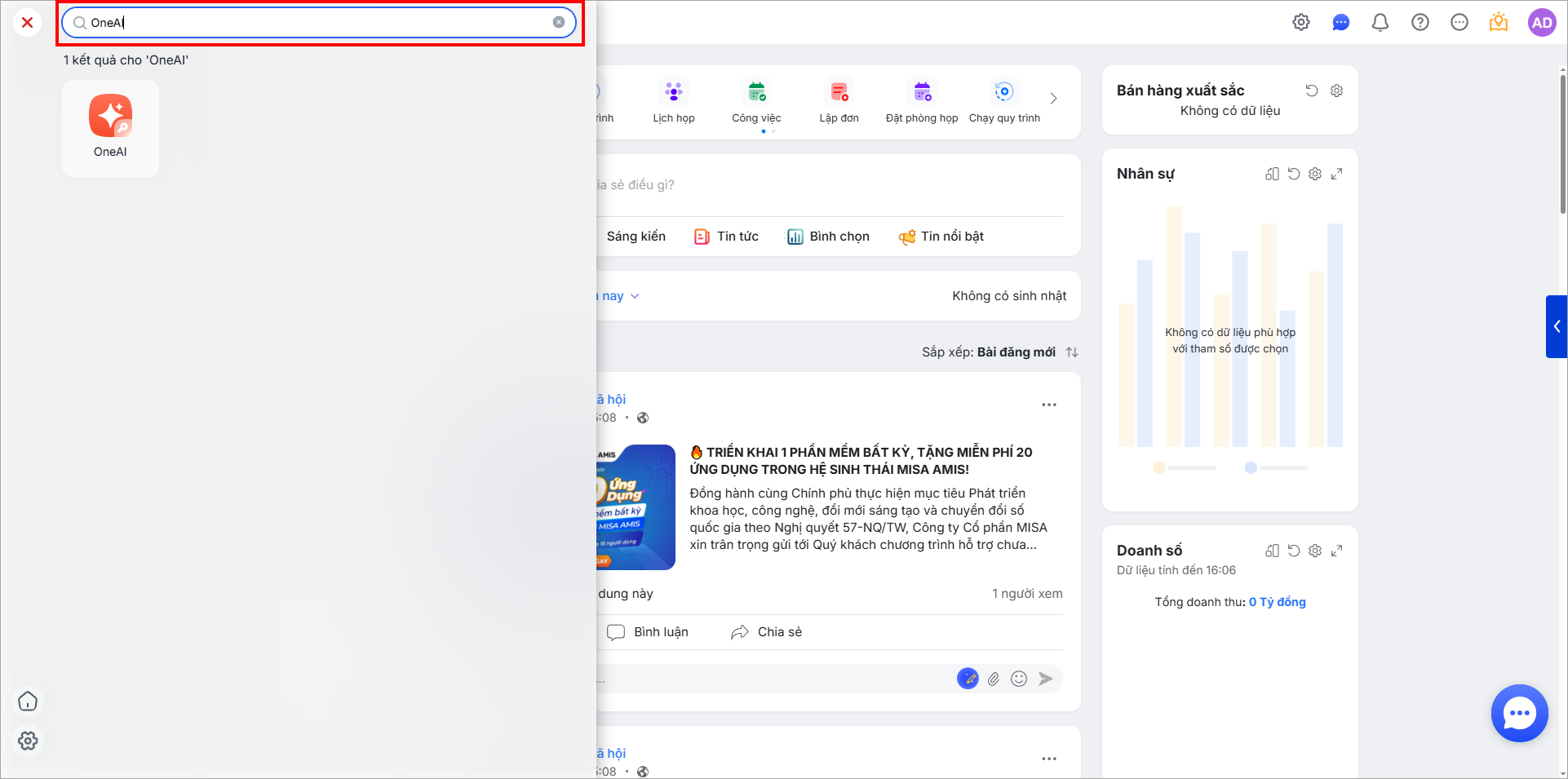
Task: Close the app search panel with the red X
Action: (x=28, y=22)
